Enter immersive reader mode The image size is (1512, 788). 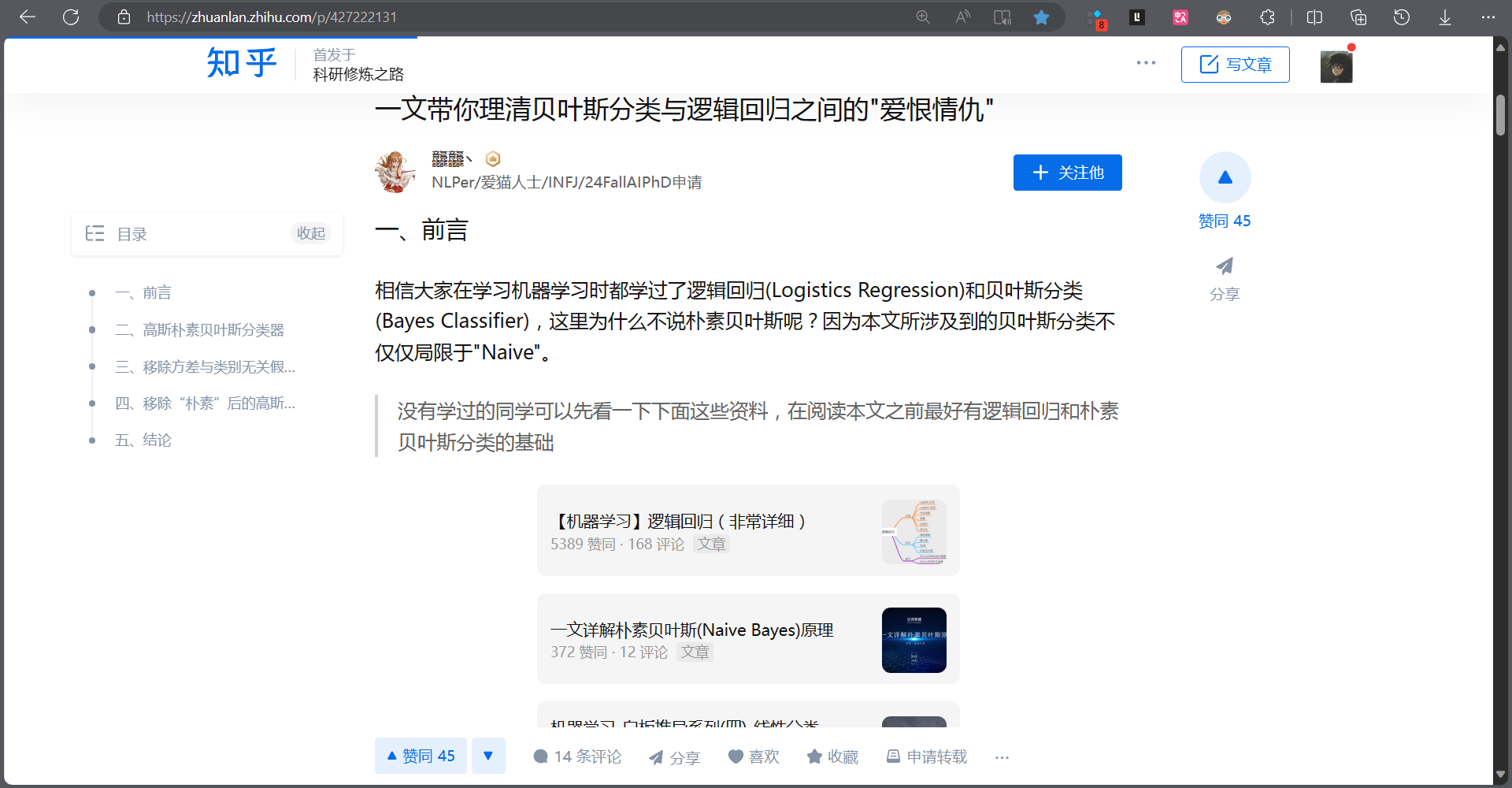point(1002,17)
